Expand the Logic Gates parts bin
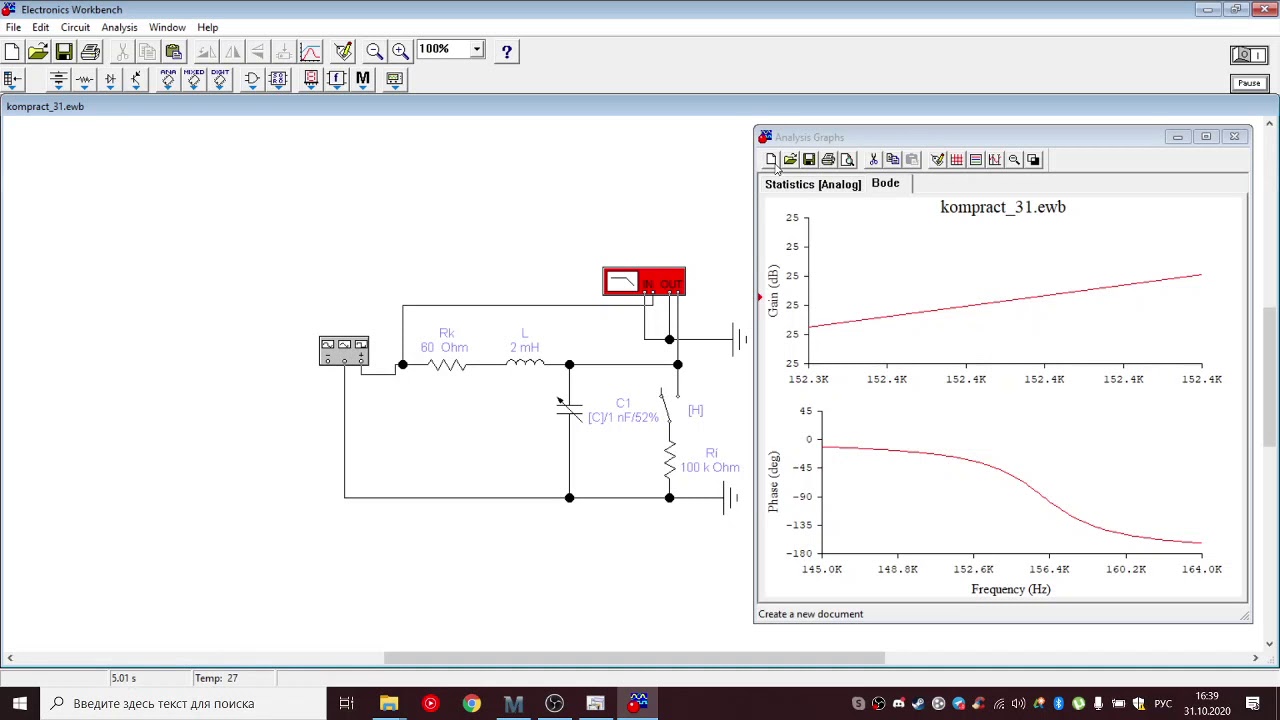This screenshot has height=720, width=1280. coord(252,79)
